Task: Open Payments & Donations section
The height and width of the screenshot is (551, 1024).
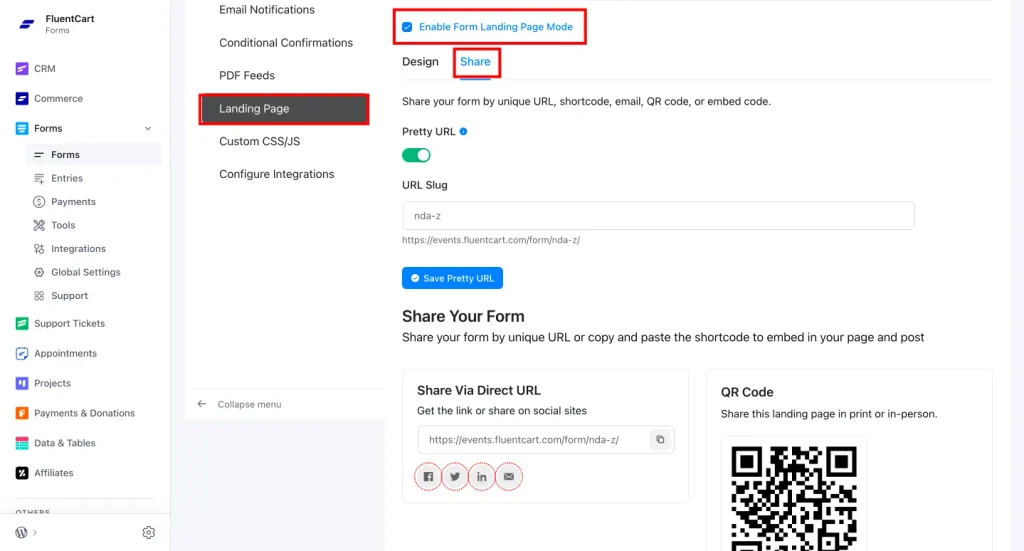Action: [x=84, y=413]
